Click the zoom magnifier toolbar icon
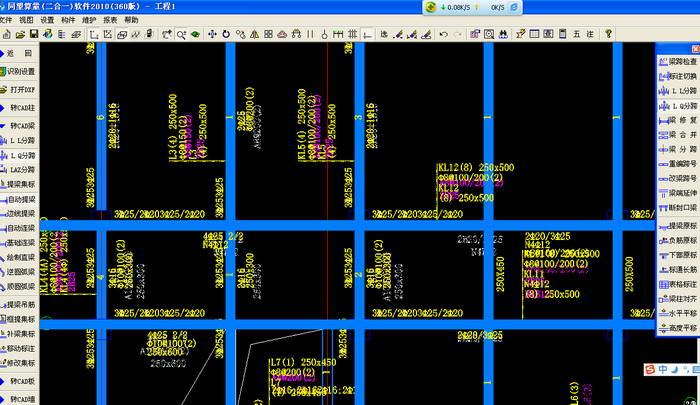Viewport: 700px width, 405px height. click(x=181, y=34)
